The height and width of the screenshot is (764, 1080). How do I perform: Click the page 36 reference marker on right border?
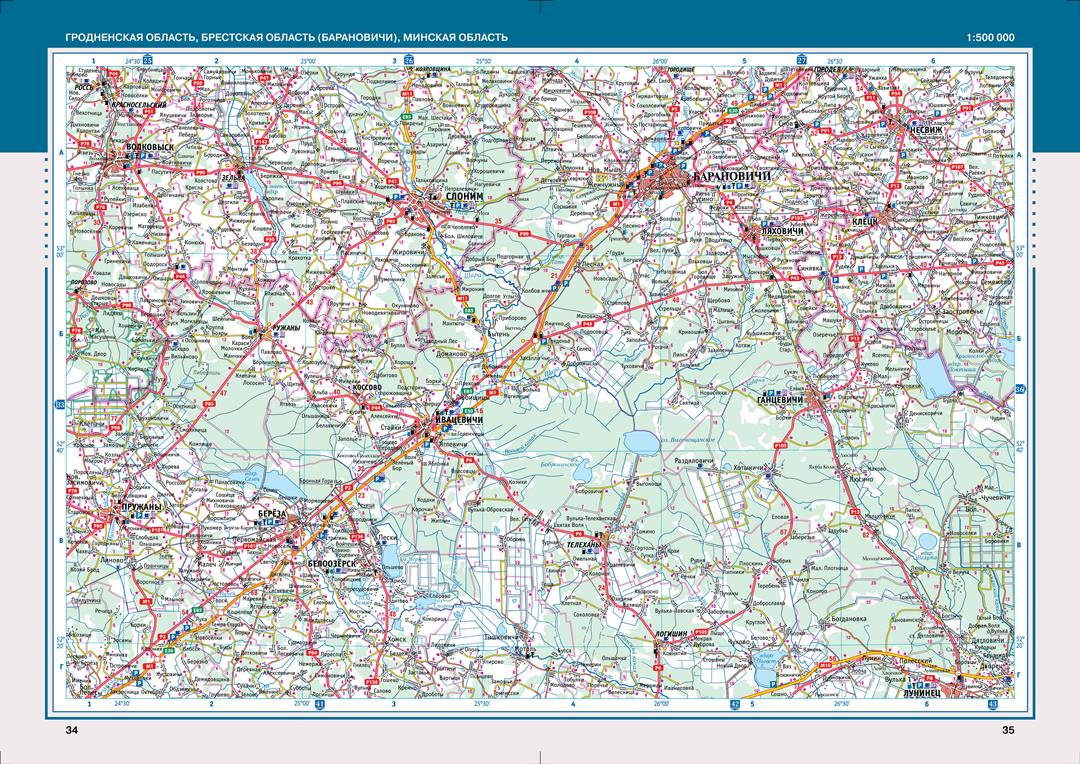point(1020,389)
